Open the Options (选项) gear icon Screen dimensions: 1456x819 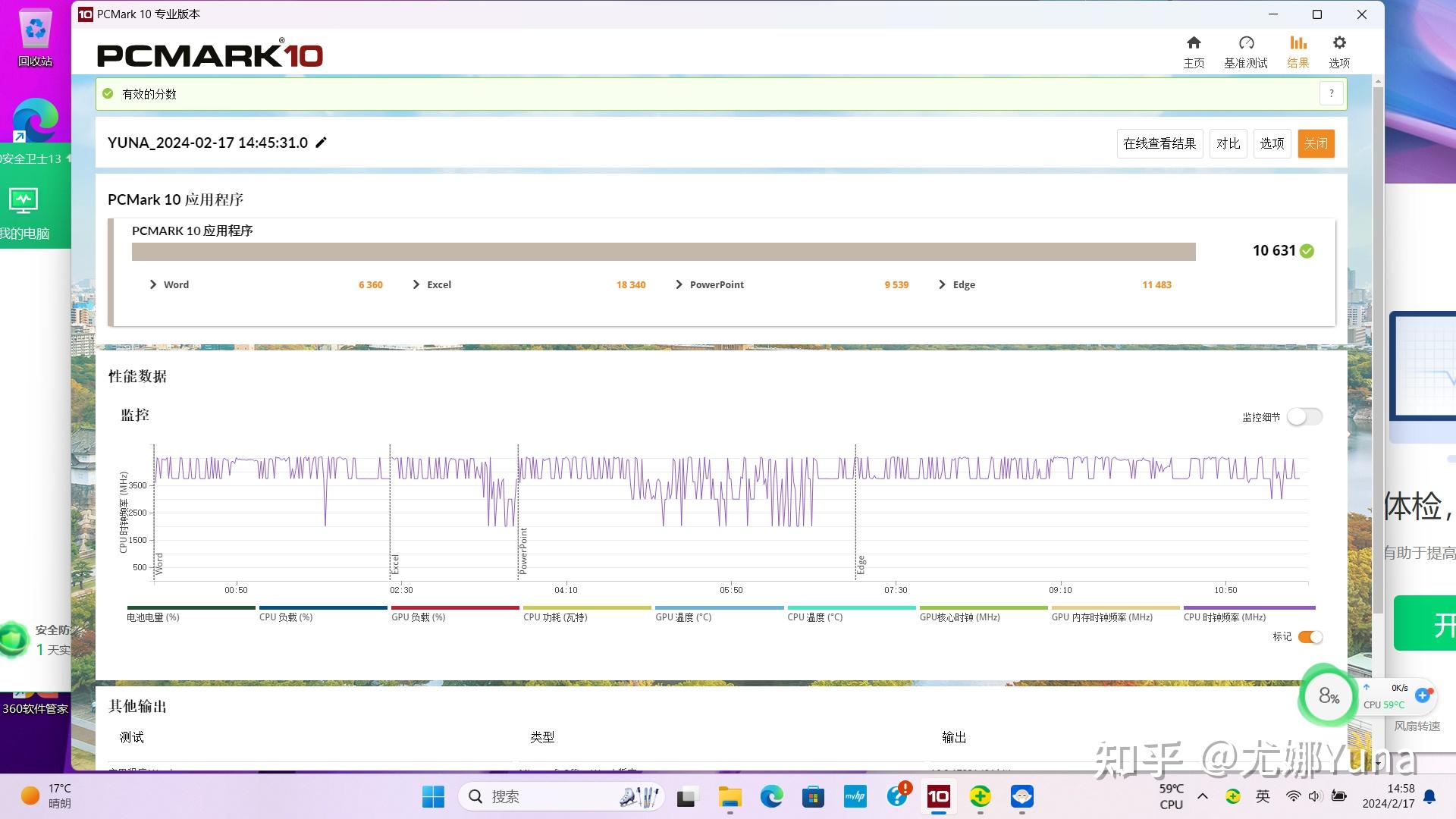(1339, 44)
